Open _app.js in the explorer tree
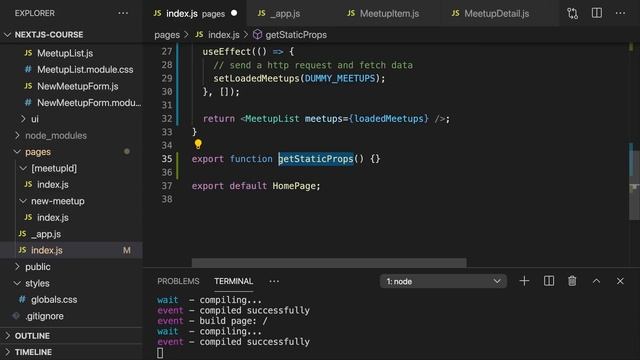The width and height of the screenshot is (640, 360). pyautogui.click(x=46, y=234)
